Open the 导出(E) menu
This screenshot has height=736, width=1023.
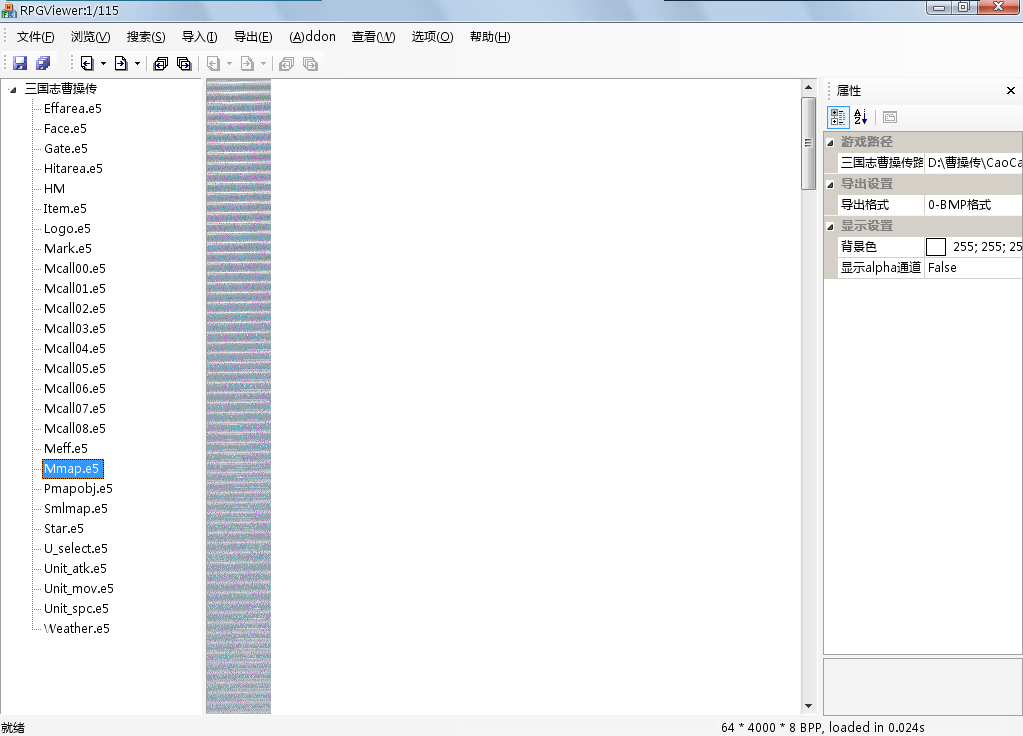pos(252,37)
